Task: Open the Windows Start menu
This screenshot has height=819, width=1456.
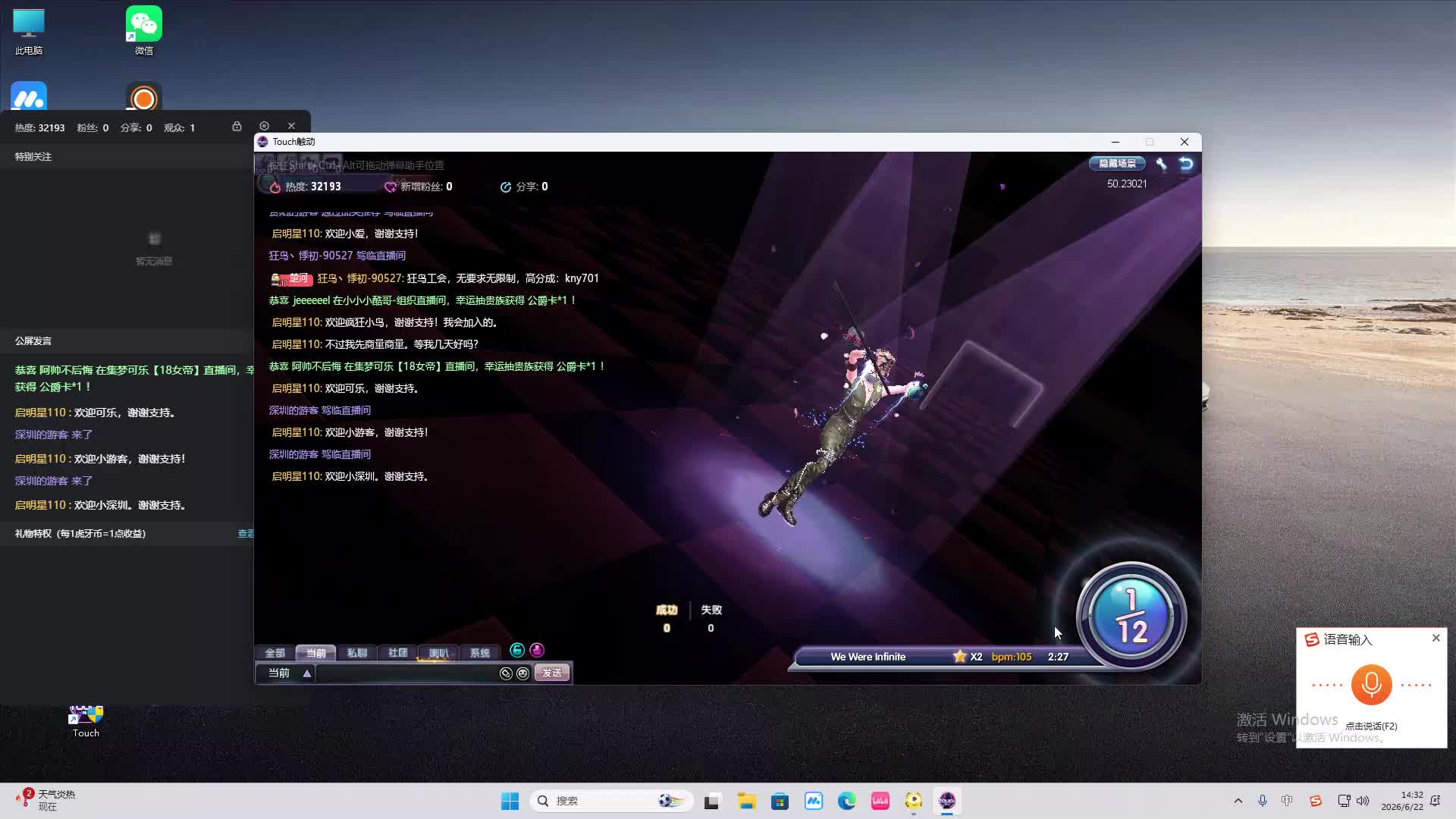Action: [x=510, y=801]
